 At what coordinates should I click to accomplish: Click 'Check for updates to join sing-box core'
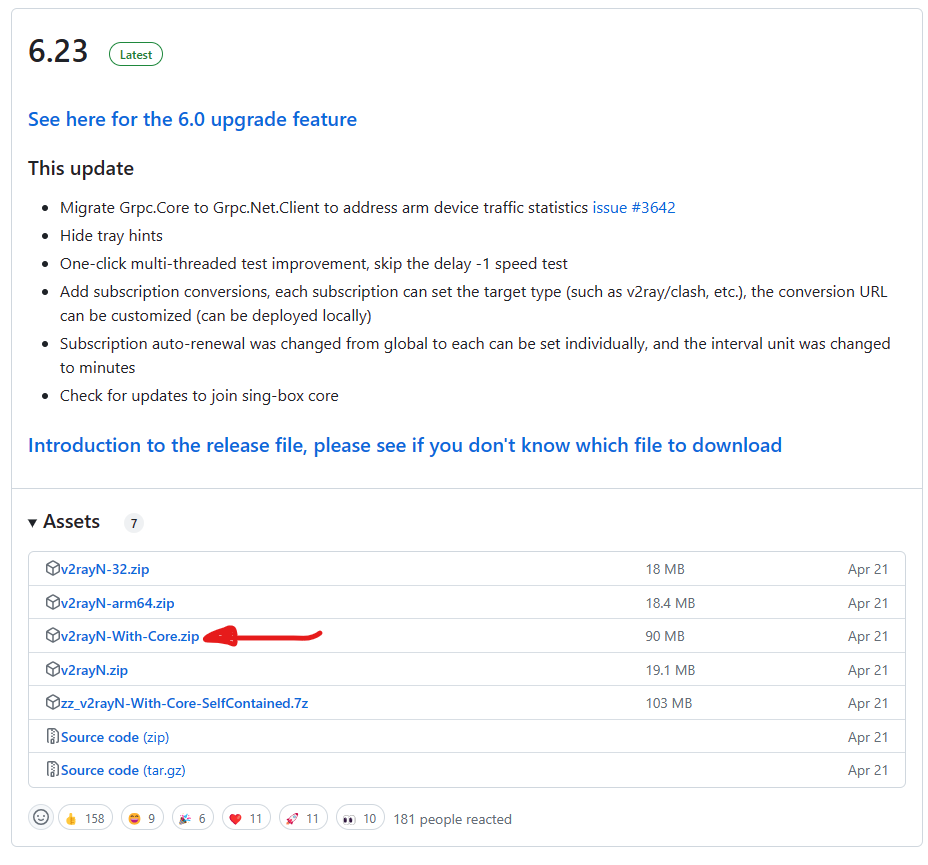click(x=199, y=396)
